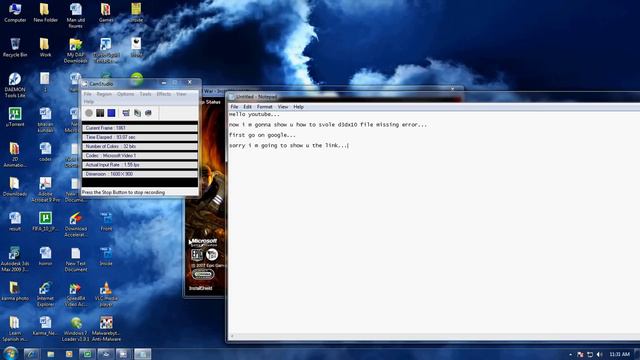Click the Notepad title bar
Image resolution: width=640 pixels, height=360 pixels.
point(433,97)
